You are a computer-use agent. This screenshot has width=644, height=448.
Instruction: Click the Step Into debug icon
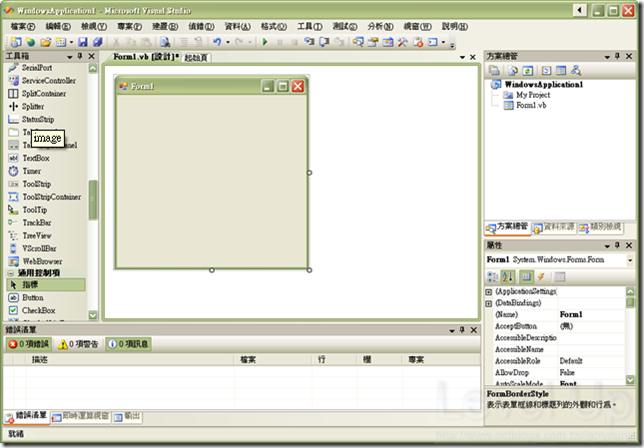click(x=309, y=42)
